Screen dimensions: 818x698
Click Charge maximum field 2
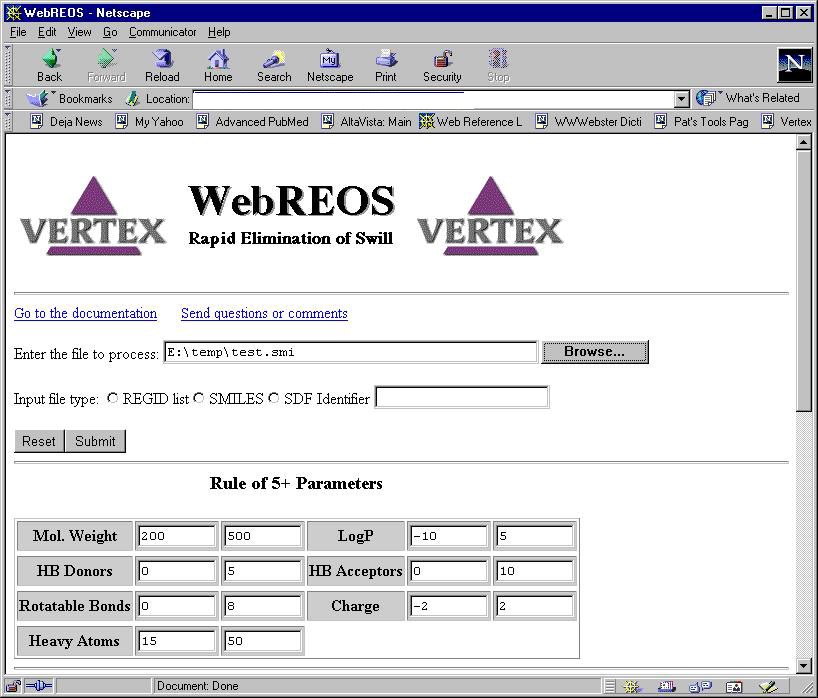[x=534, y=606]
